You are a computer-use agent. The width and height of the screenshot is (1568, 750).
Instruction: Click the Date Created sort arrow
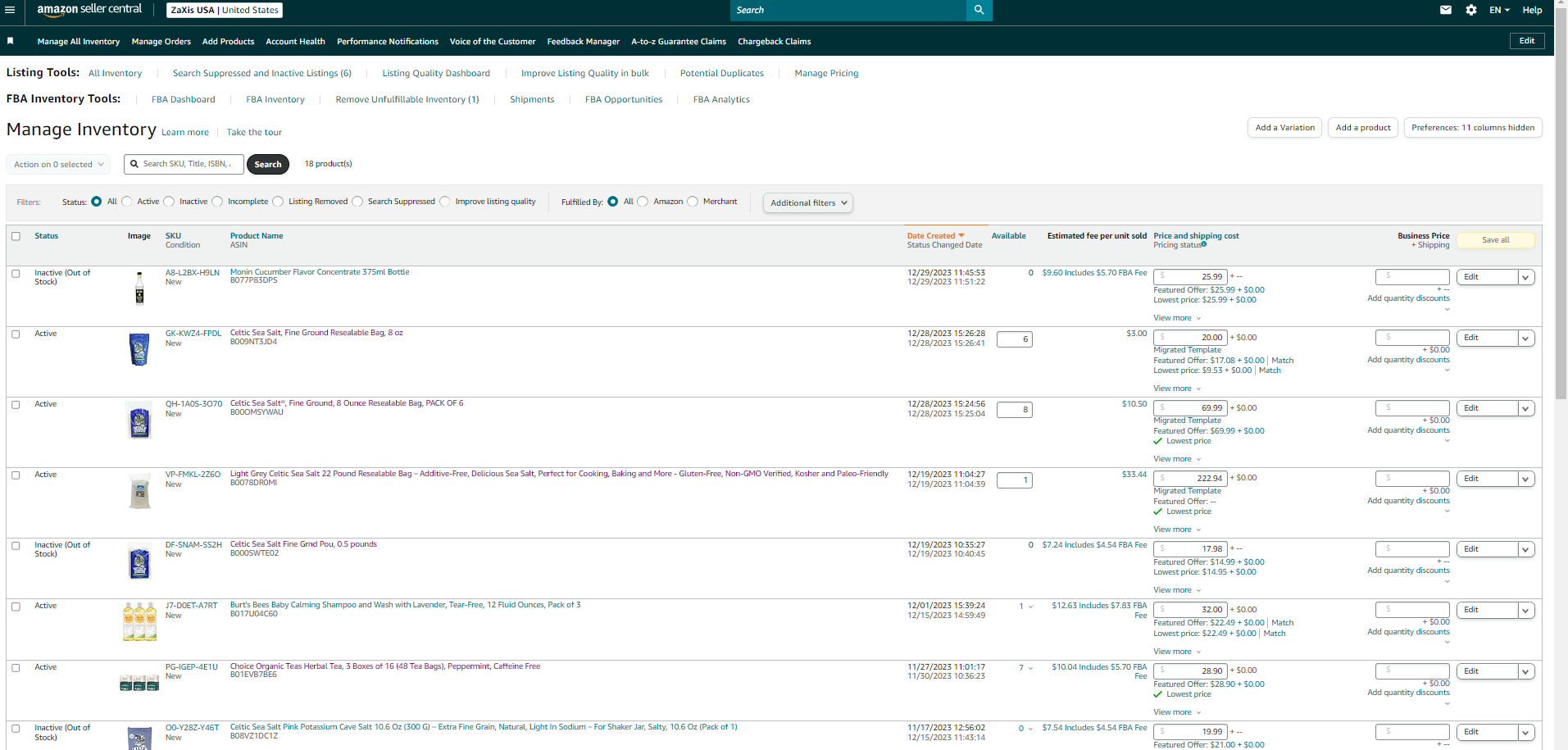click(961, 236)
